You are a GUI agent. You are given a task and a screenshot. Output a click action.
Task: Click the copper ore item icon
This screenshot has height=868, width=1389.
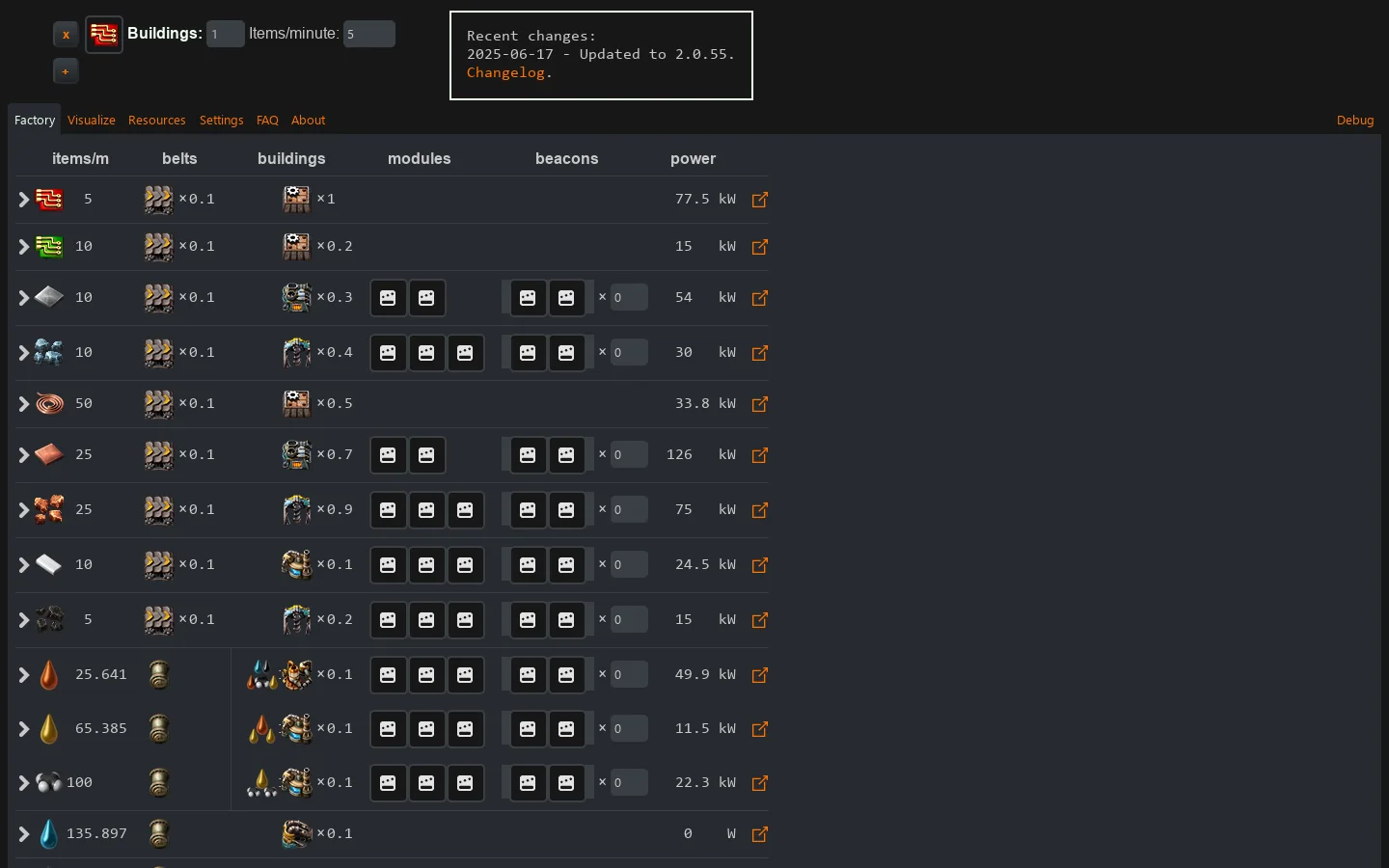pos(49,509)
